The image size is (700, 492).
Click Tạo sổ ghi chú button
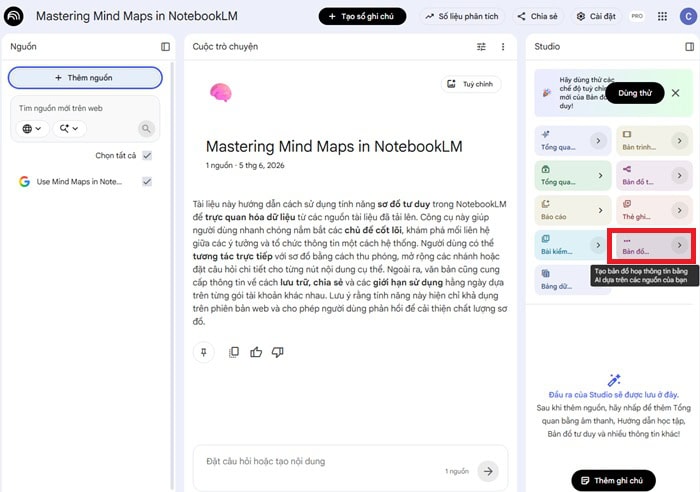click(x=362, y=17)
